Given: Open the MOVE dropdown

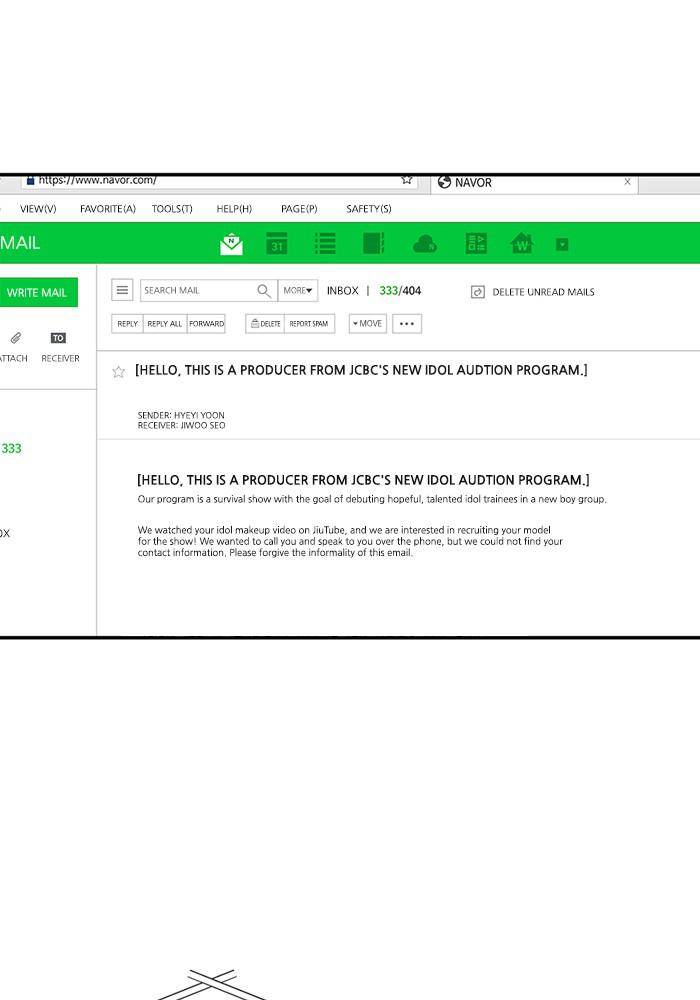Looking at the screenshot, I should tap(368, 324).
